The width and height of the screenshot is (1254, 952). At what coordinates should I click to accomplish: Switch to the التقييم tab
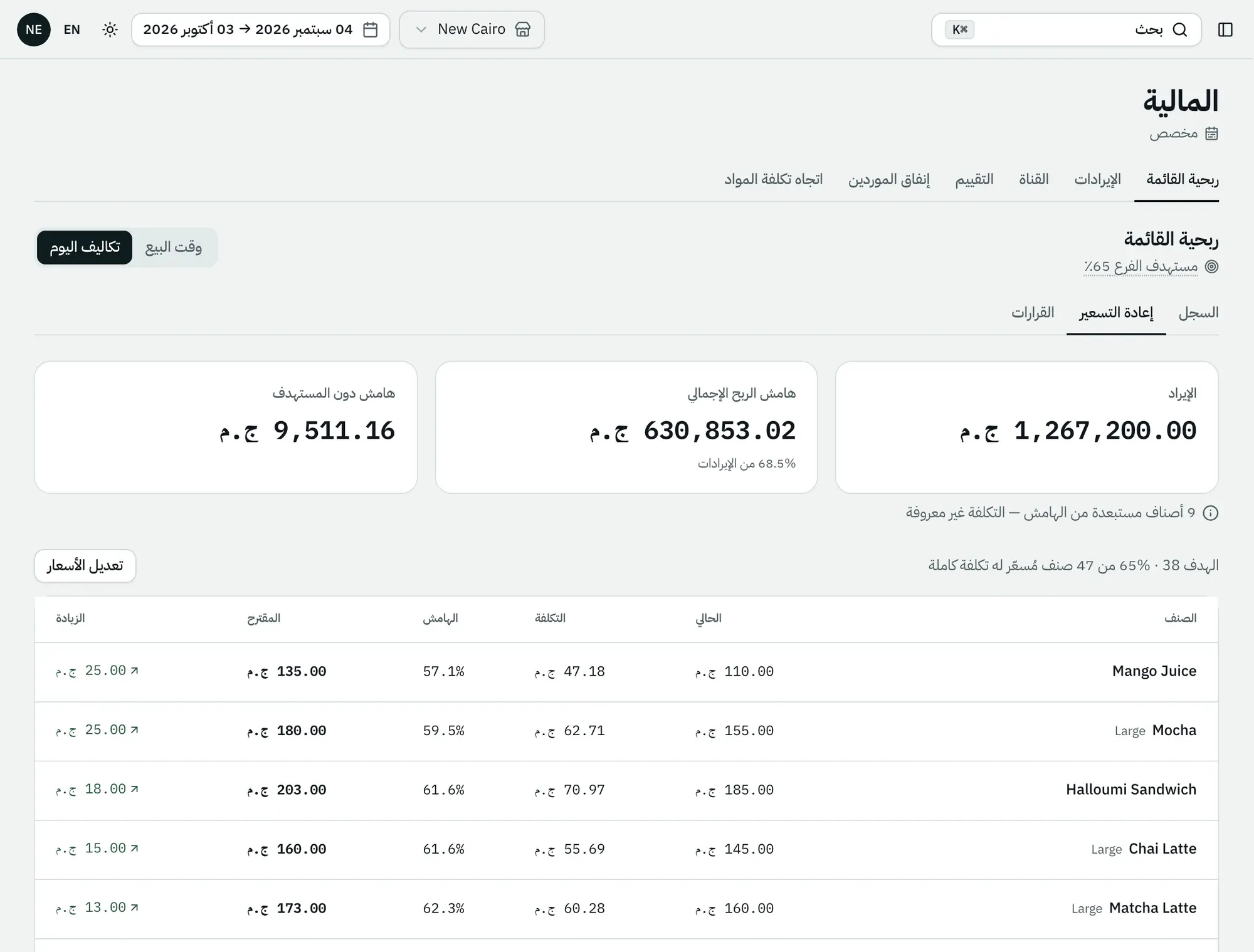[x=974, y=180]
